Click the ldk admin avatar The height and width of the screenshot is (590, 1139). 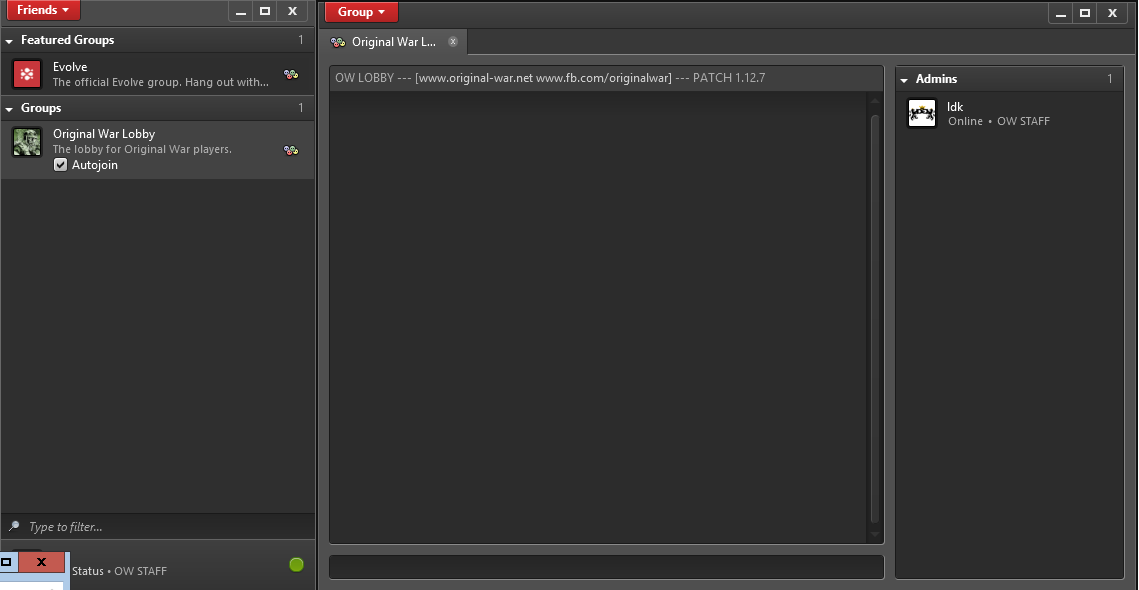pyautogui.click(x=922, y=113)
